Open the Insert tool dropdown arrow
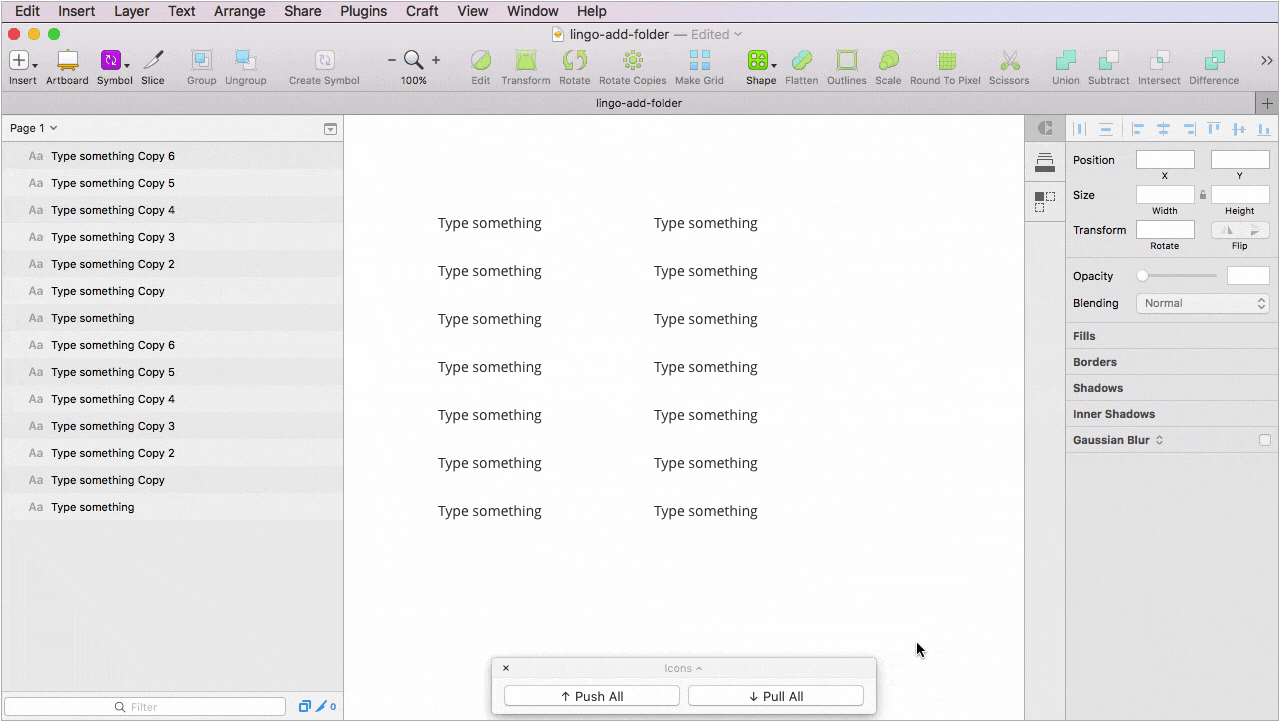Screen dimensions: 1280x722 coord(35,66)
